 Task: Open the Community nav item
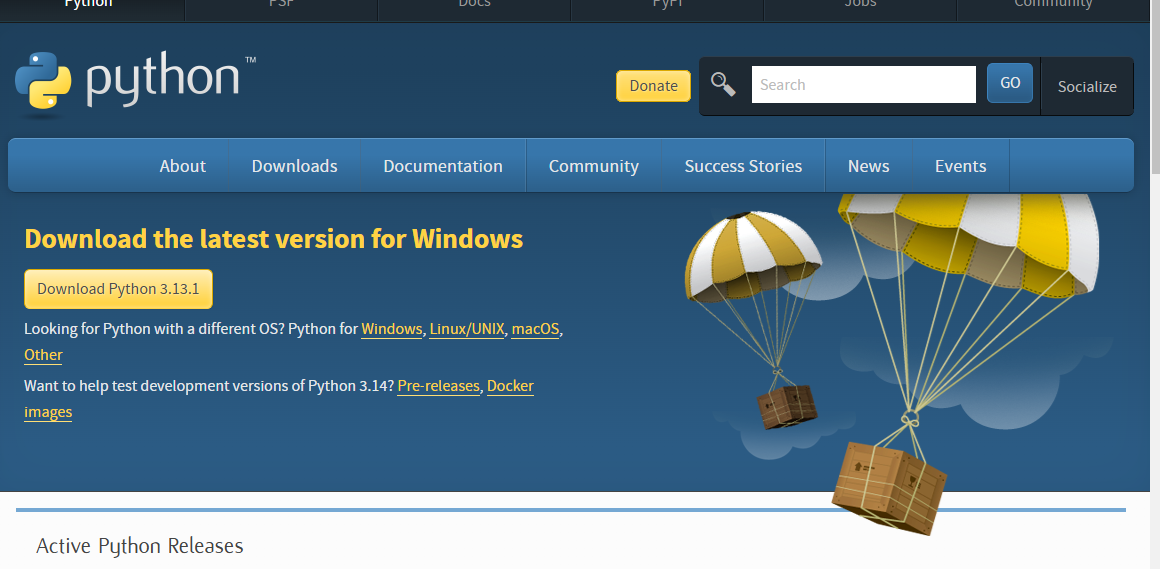[x=593, y=166]
